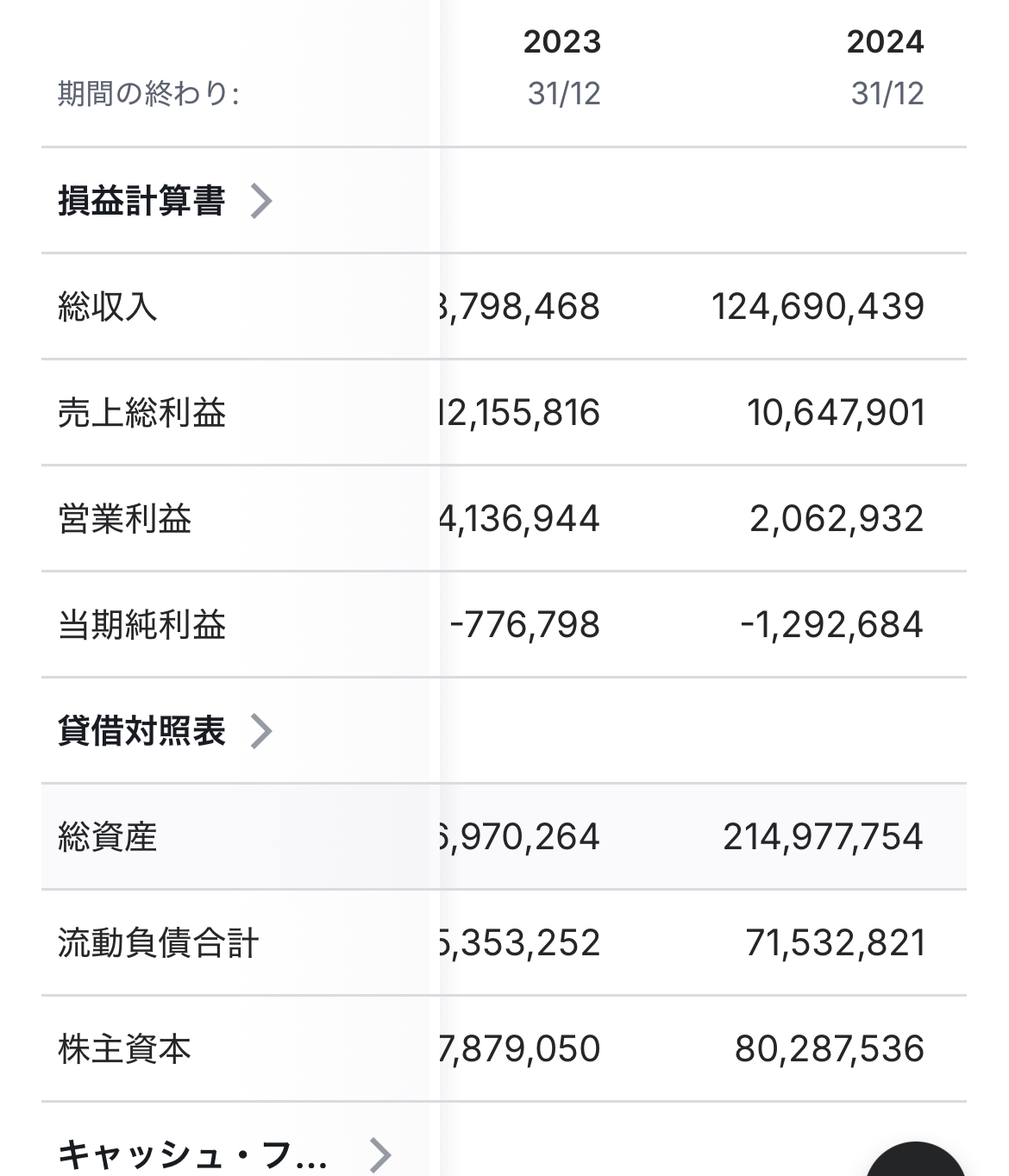Click the 営業利益 row label
The height and width of the screenshot is (1176, 1009).
click(x=125, y=519)
